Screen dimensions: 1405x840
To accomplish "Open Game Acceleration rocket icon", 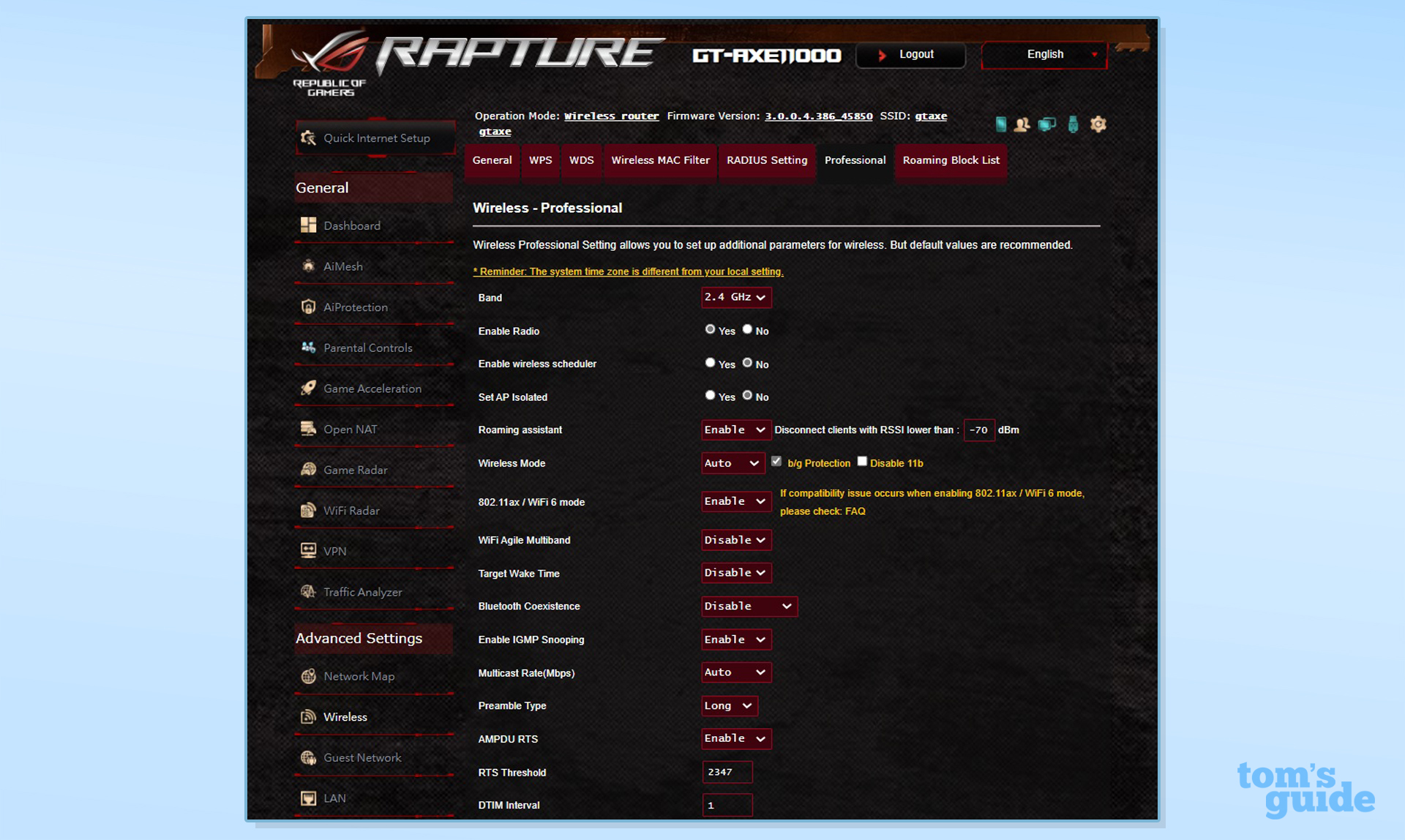I will 308,388.
